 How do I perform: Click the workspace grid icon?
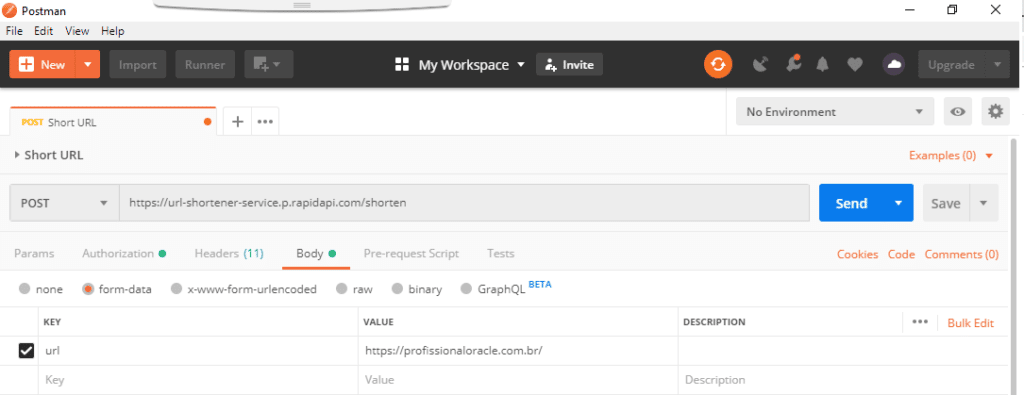coord(402,65)
